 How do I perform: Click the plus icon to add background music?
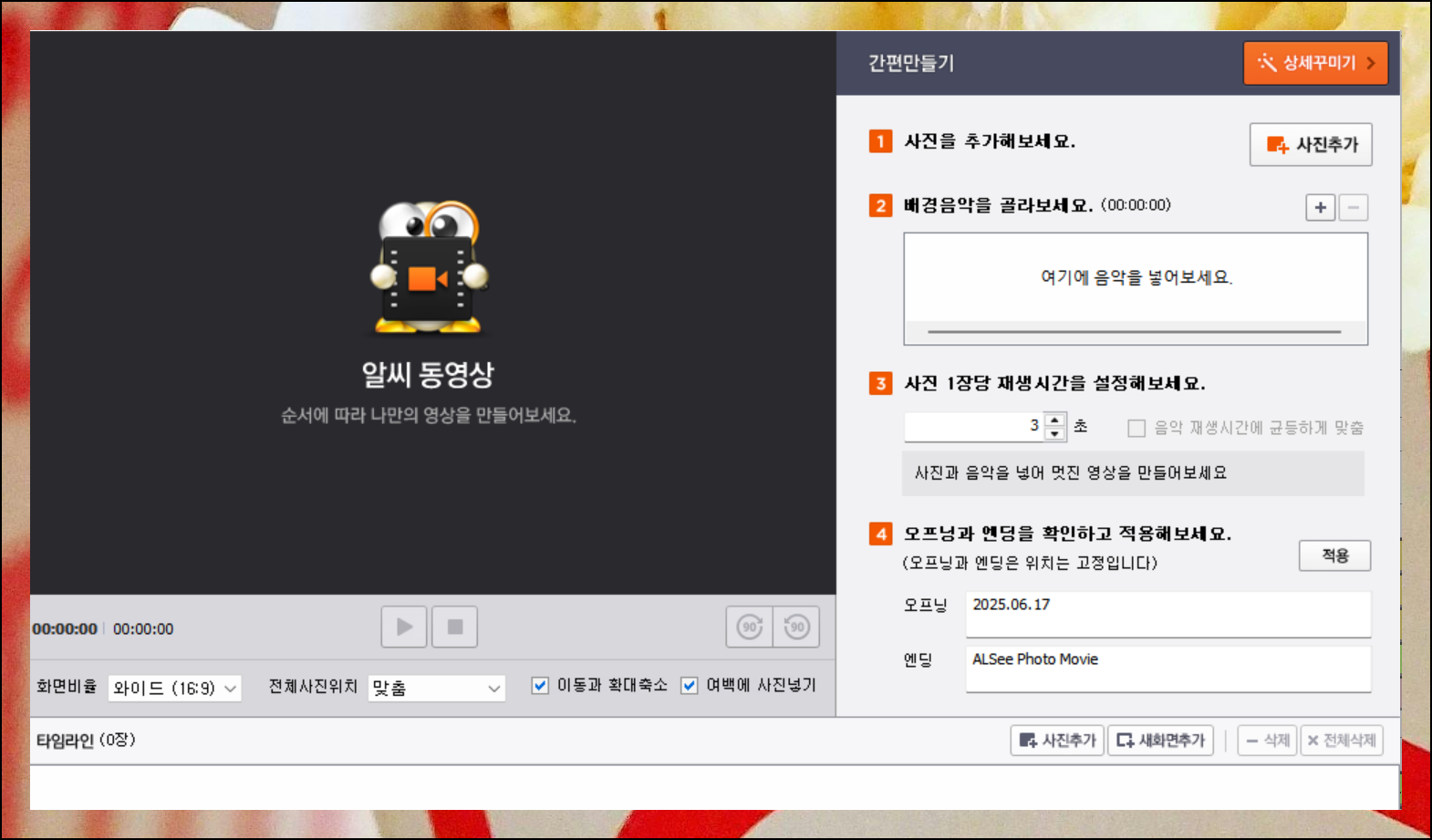[1320, 207]
